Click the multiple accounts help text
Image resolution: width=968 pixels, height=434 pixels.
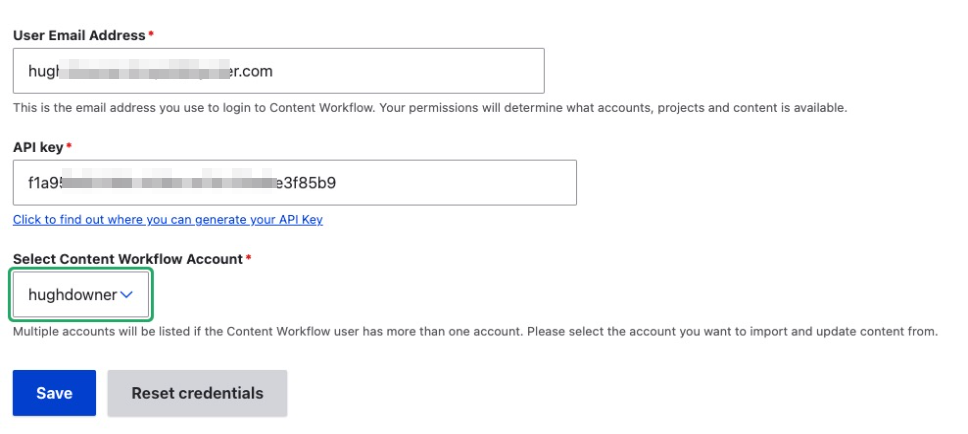[x=474, y=331]
